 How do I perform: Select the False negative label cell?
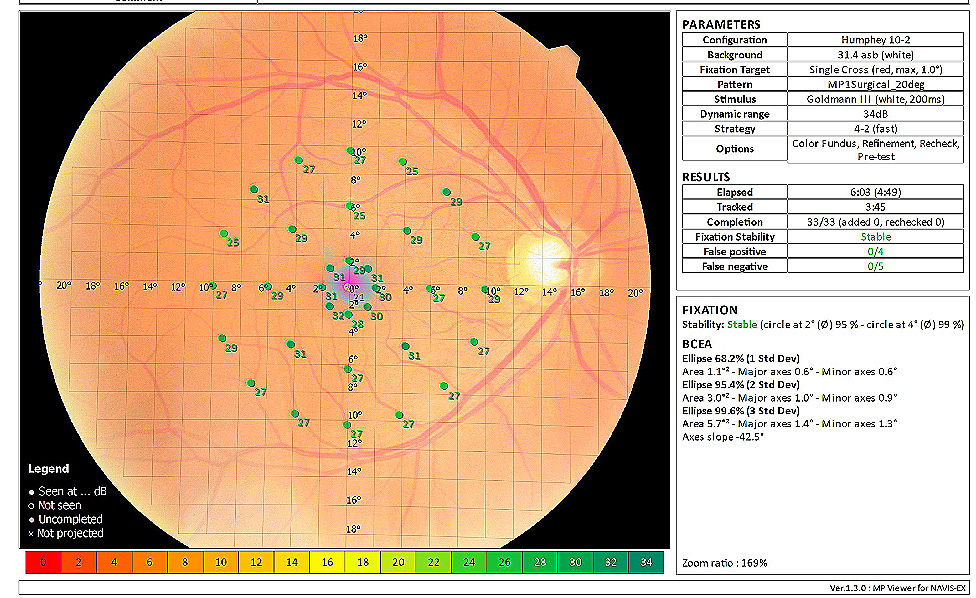point(734,266)
